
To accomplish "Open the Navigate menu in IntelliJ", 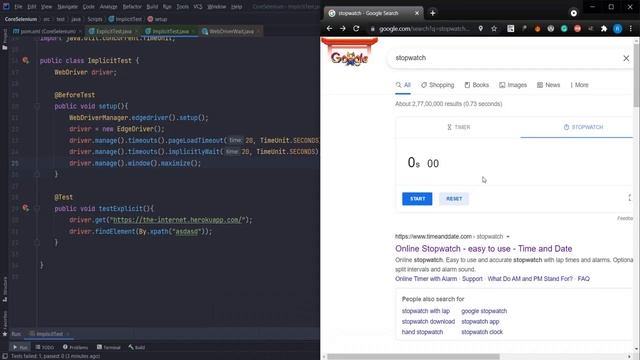I will (67, 7).
